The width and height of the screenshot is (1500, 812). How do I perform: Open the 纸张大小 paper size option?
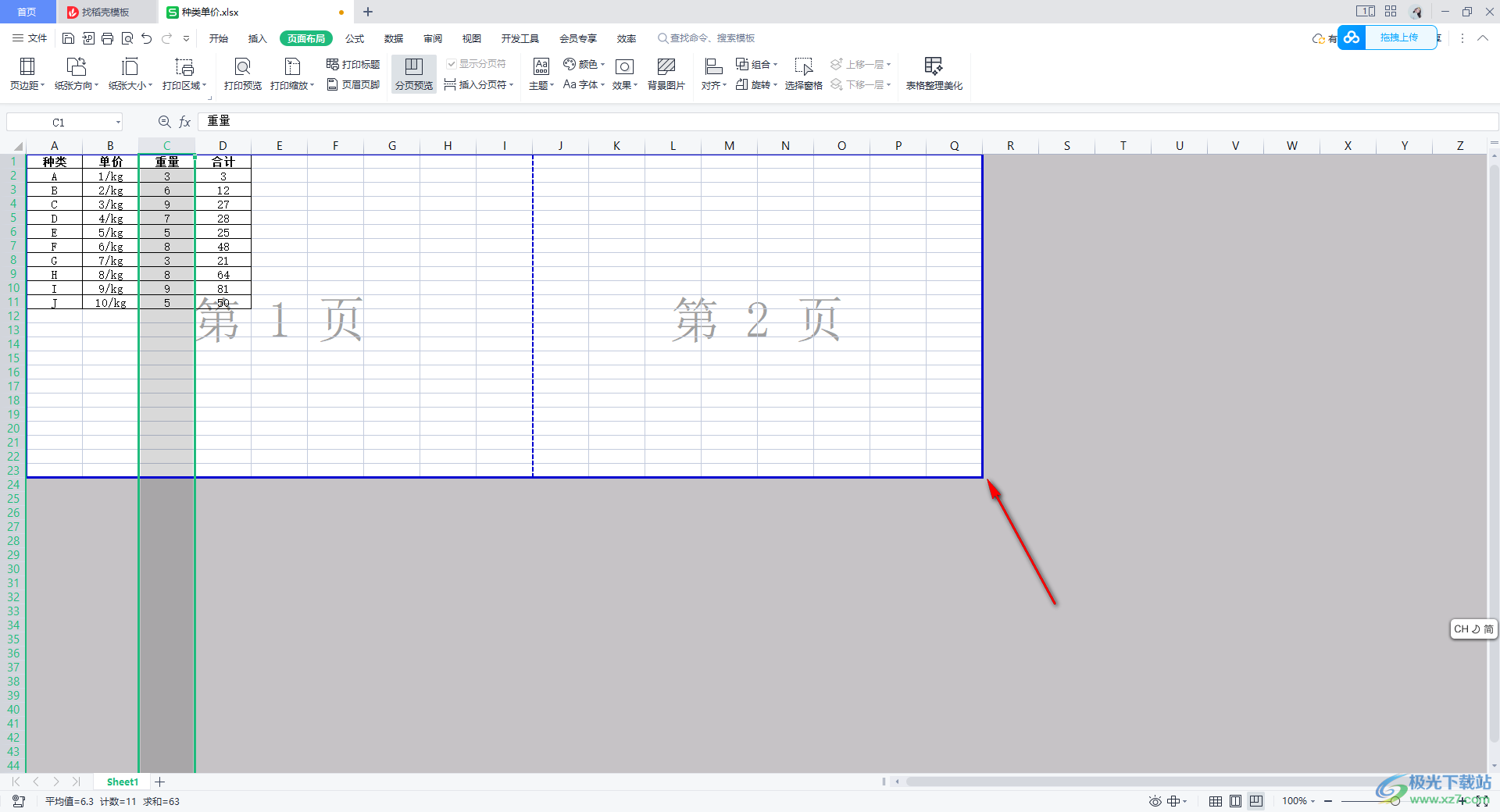[130, 74]
